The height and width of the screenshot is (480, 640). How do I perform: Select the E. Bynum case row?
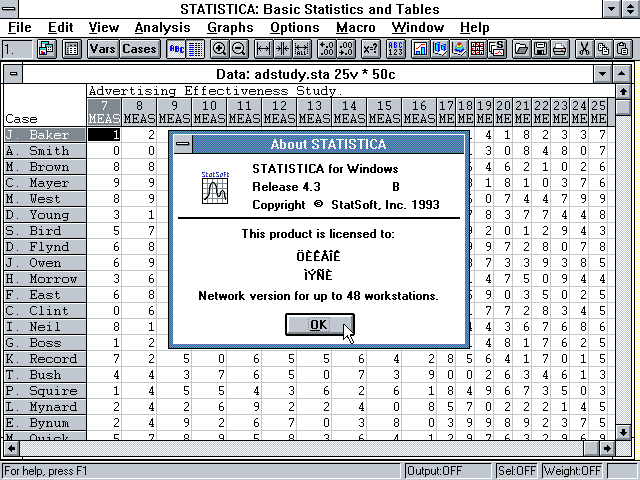(45, 423)
